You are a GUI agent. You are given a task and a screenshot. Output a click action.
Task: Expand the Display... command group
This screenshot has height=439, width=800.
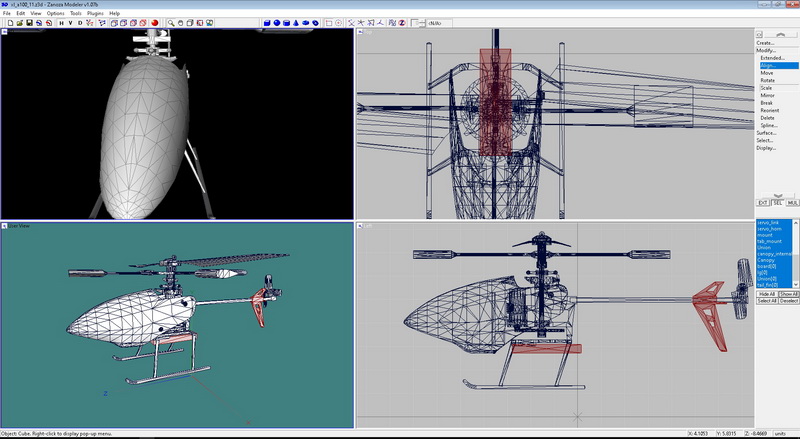[x=766, y=148]
